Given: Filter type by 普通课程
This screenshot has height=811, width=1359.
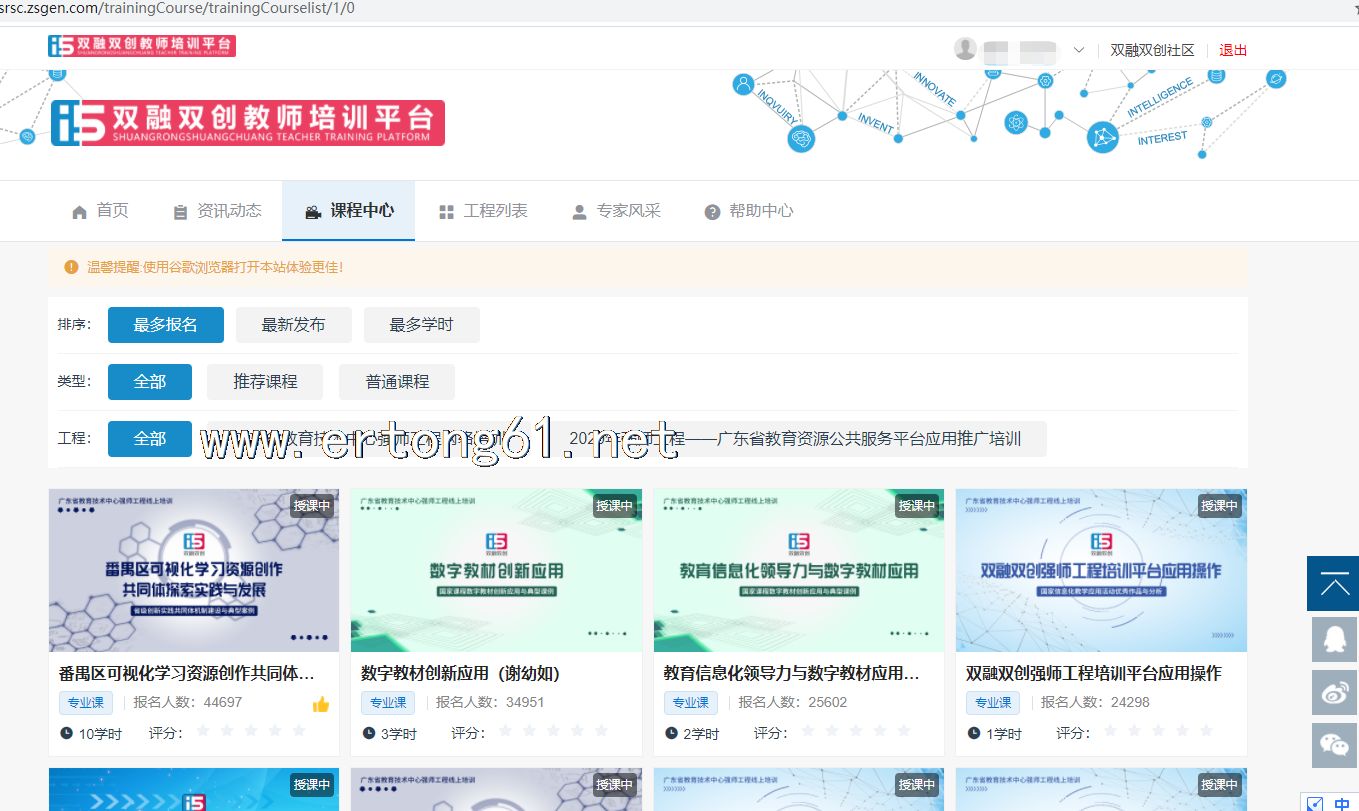Looking at the screenshot, I should pyautogui.click(x=396, y=382).
